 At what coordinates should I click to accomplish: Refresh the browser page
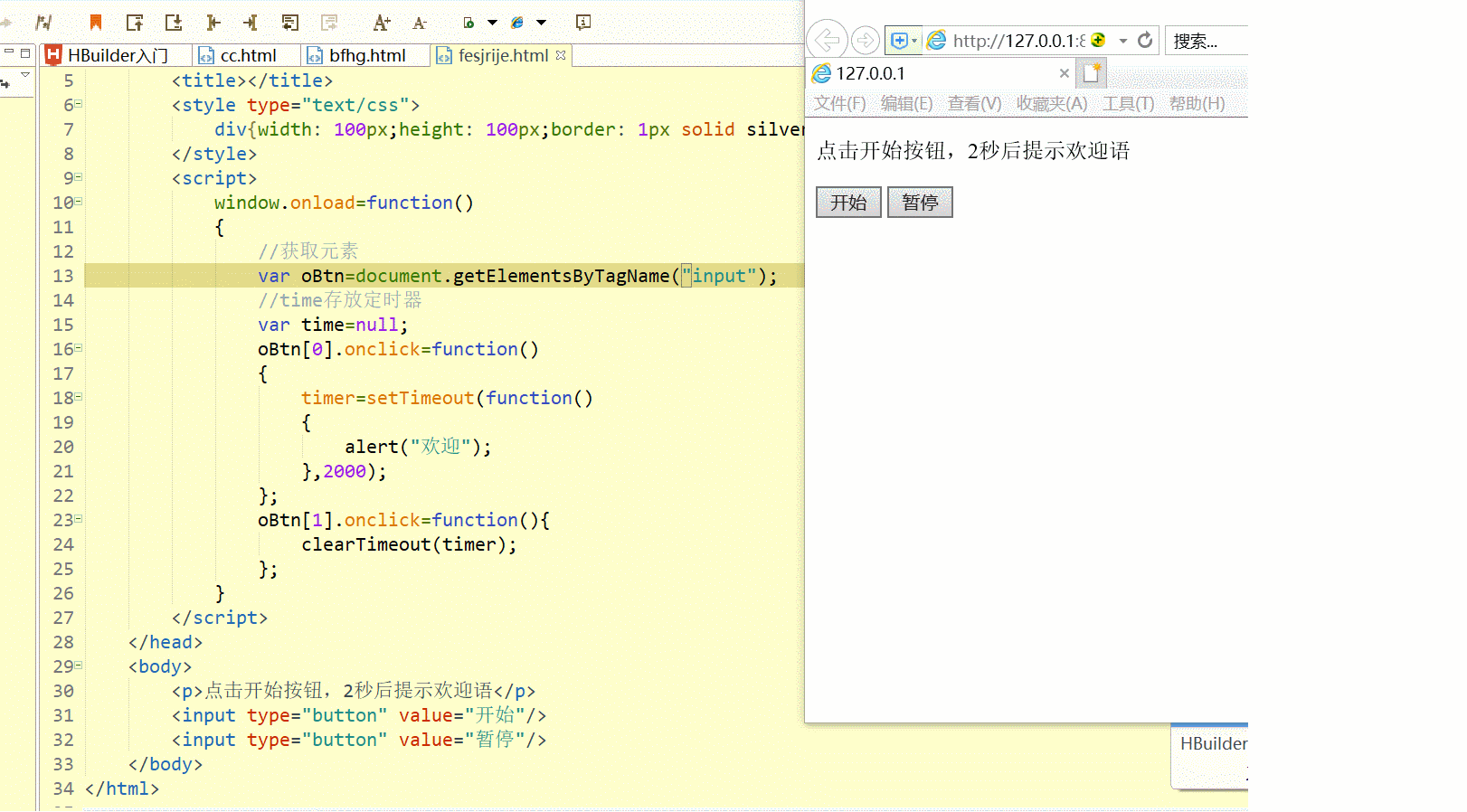click(x=1145, y=40)
